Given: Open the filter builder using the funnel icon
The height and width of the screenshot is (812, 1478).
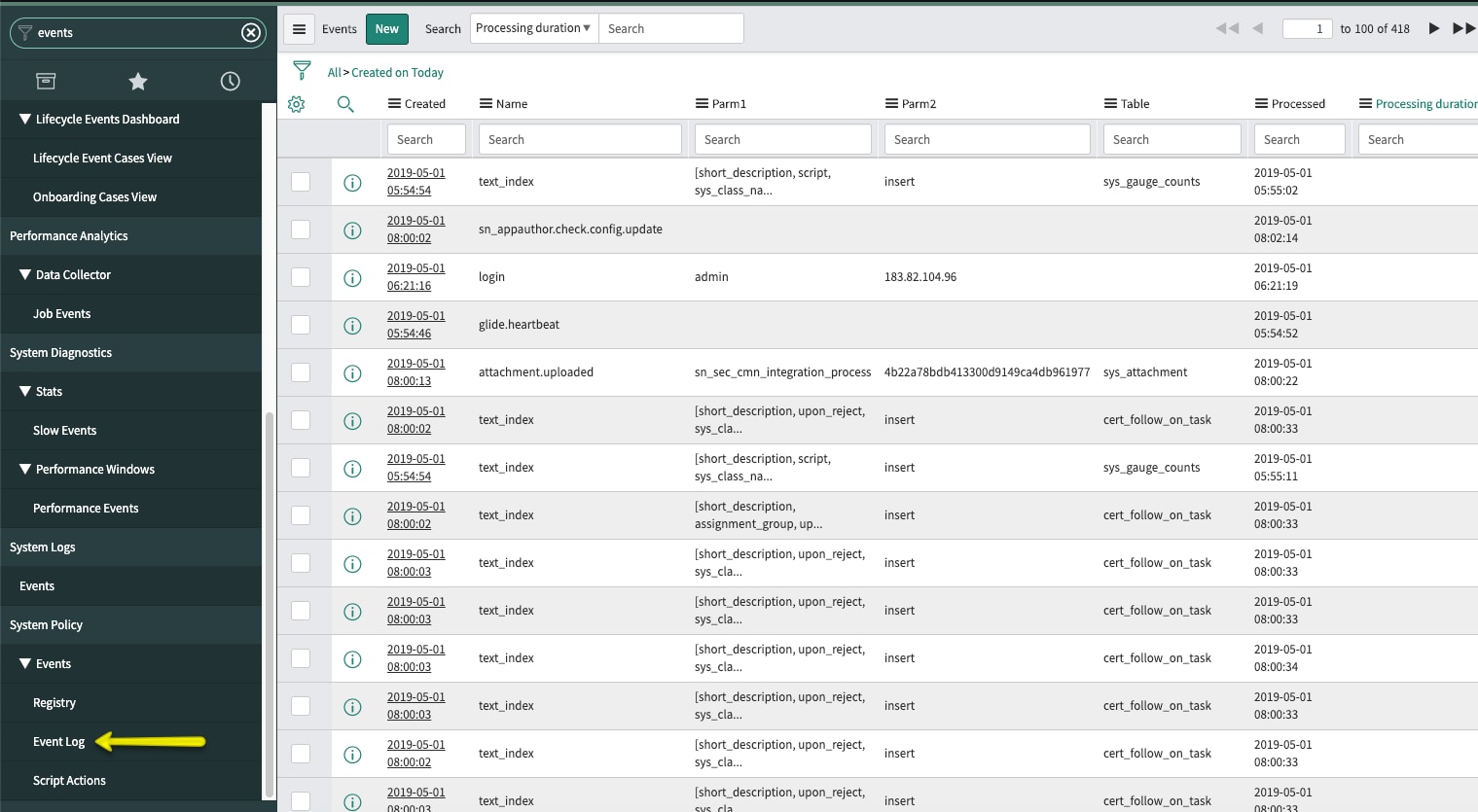Looking at the screenshot, I should pos(304,71).
